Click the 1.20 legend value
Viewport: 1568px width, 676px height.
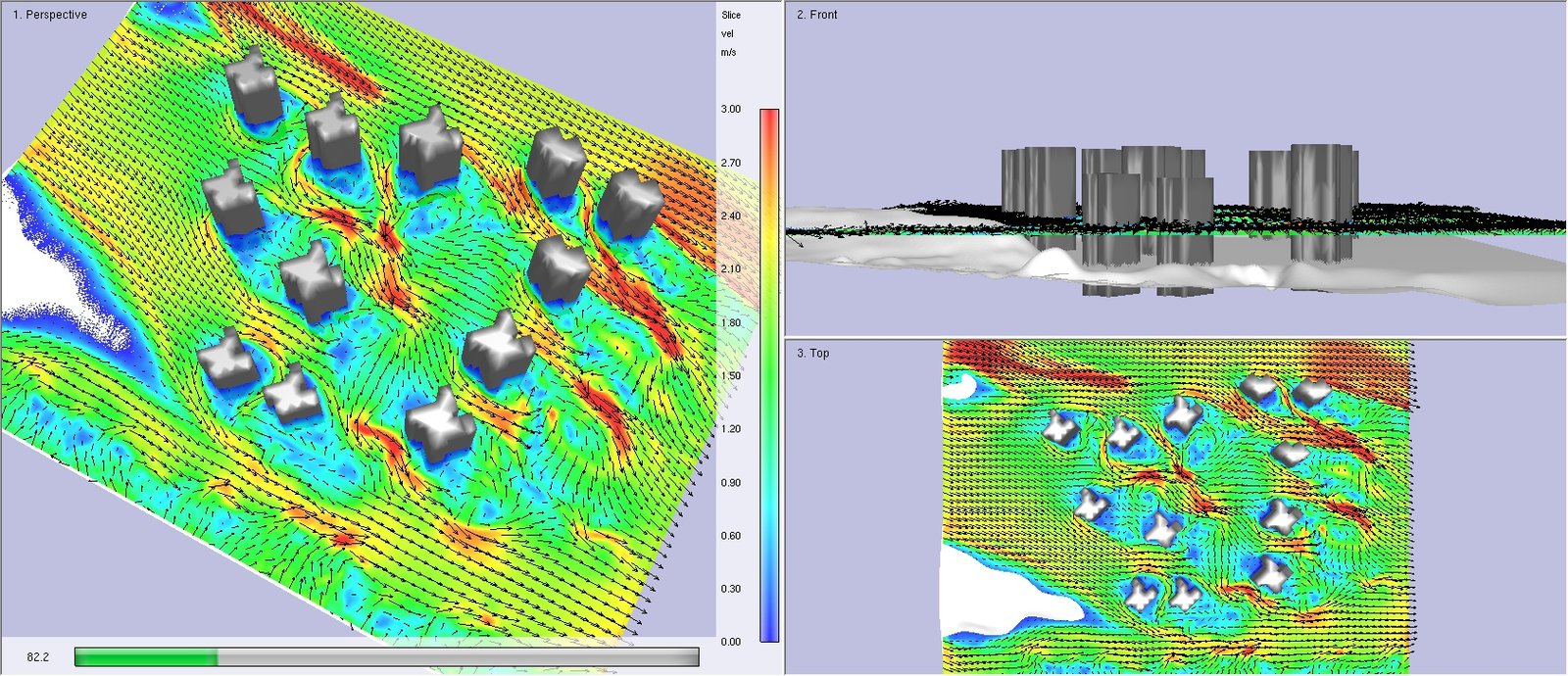(731, 429)
